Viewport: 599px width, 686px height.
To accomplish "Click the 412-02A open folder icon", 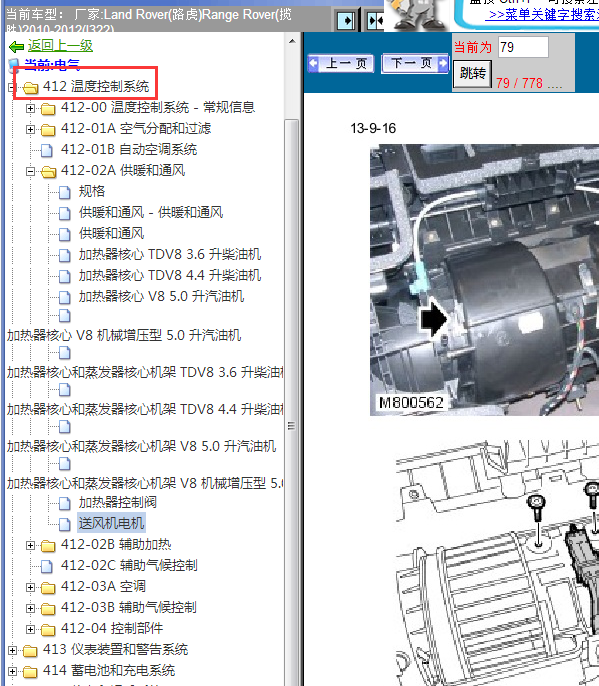I will [48, 172].
